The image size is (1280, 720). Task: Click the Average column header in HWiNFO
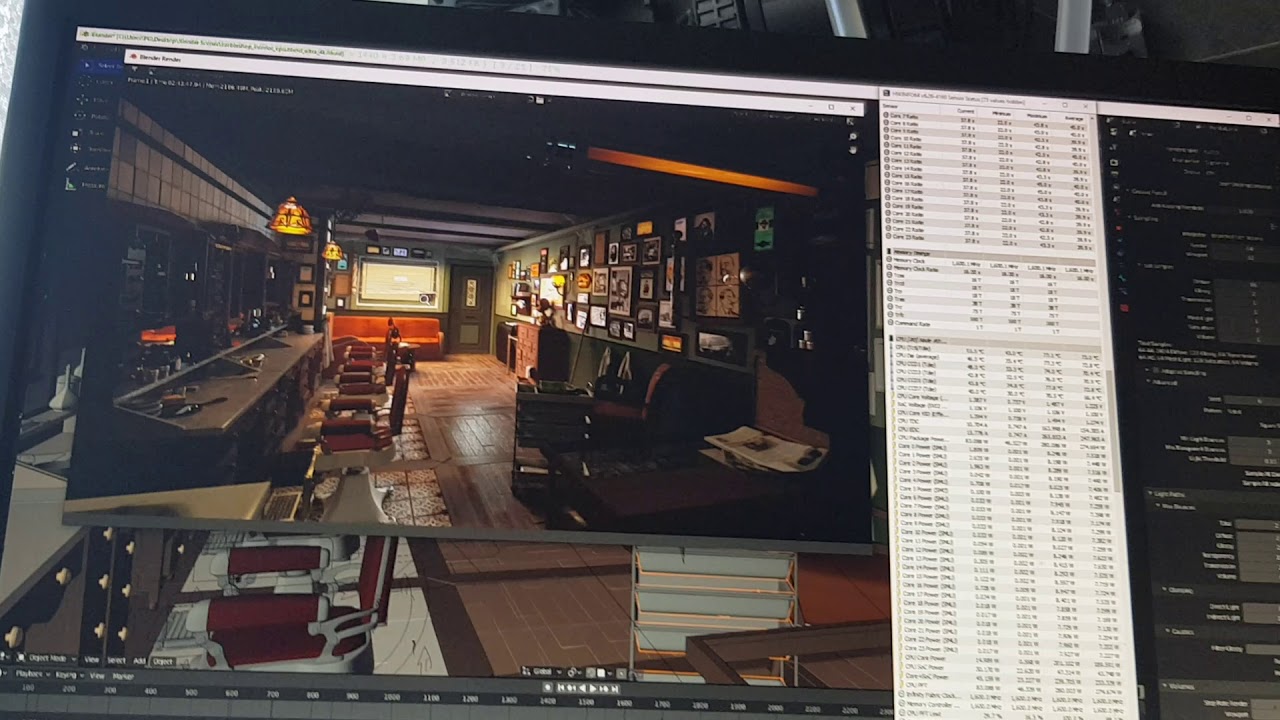[x=1074, y=117]
